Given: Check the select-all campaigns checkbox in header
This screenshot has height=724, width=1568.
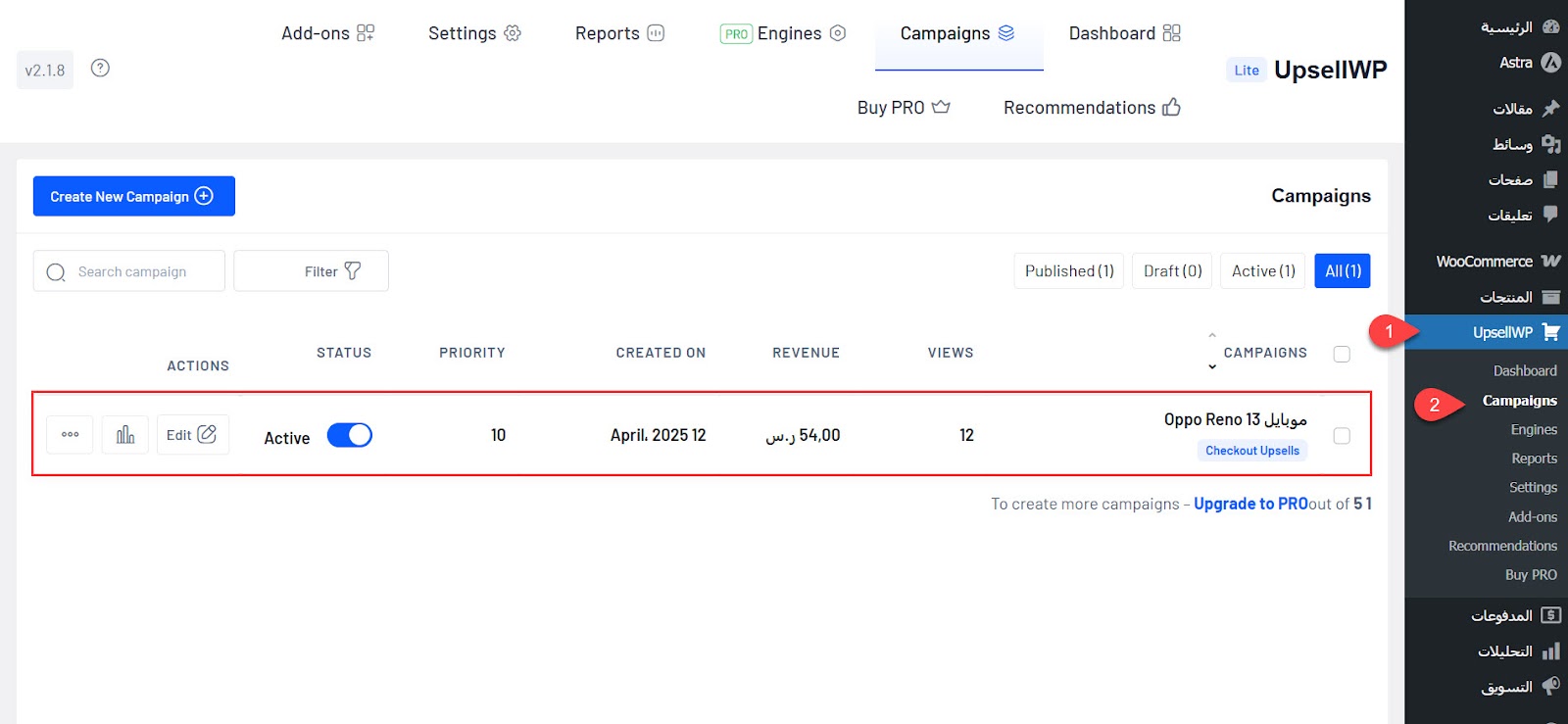Looking at the screenshot, I should pos(1342,354).
